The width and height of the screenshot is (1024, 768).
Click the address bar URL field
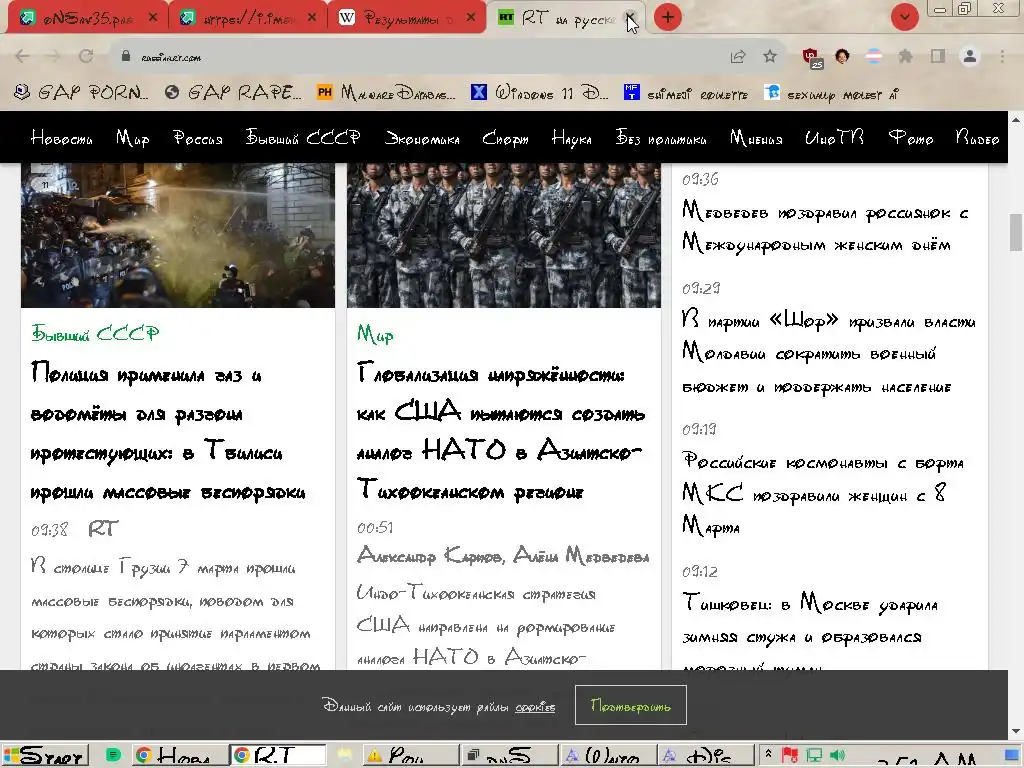pos(418,57)
